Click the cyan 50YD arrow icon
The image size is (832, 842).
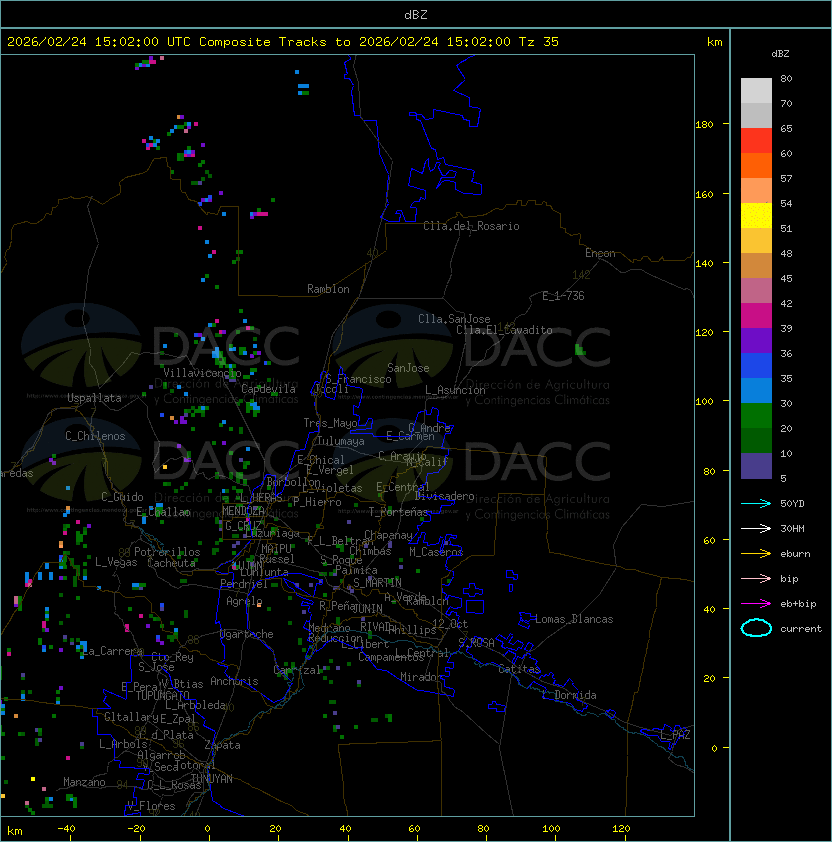point(756,503)
